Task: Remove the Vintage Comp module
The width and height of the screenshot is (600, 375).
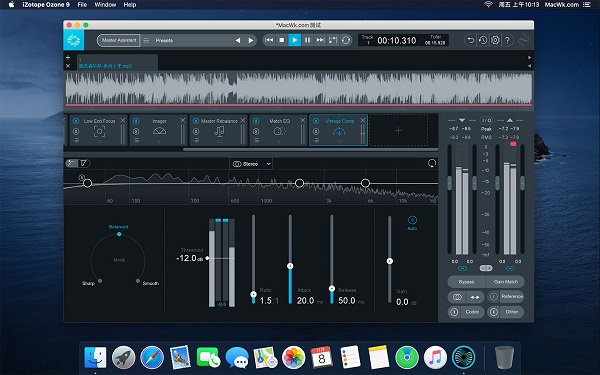Action: (x=363, y=121)
